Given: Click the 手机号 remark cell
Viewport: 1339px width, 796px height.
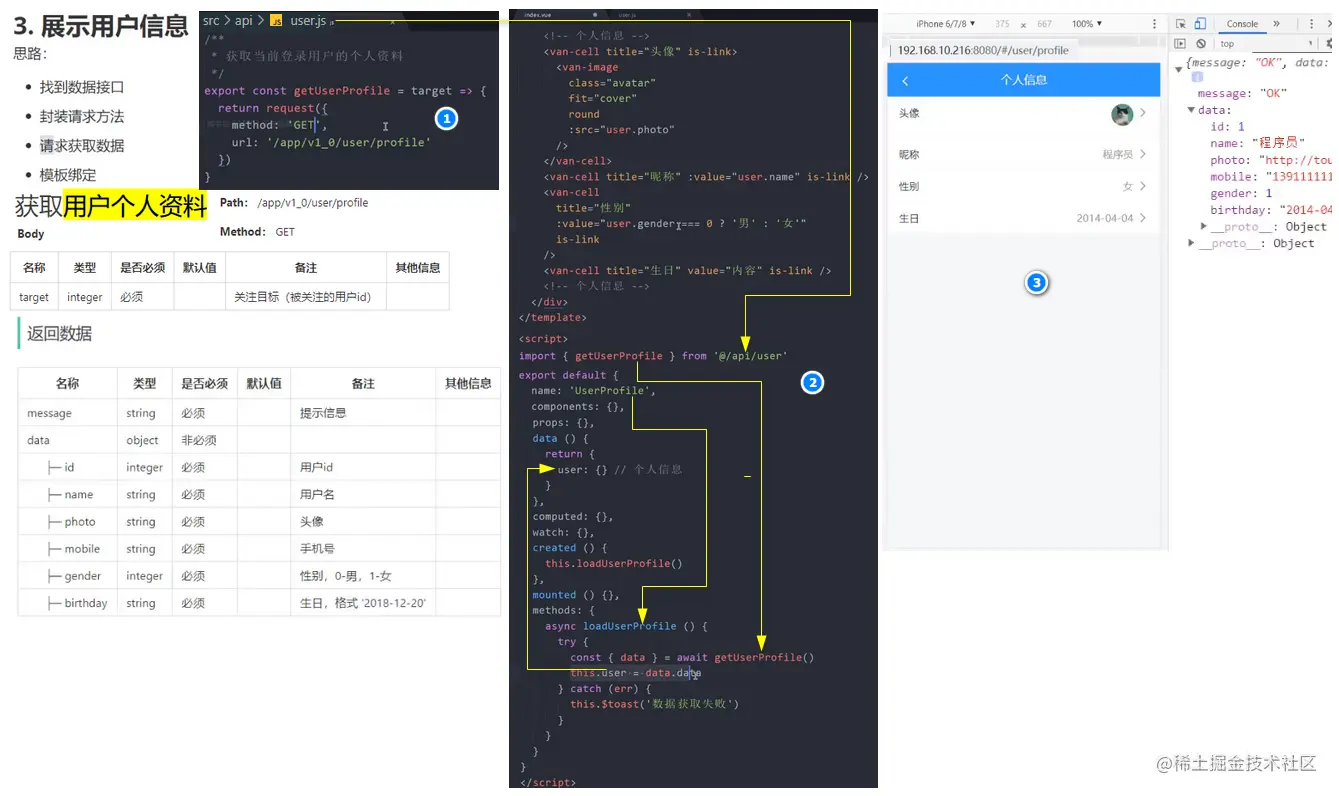Looking at the screenshot, I should [364, 549].
